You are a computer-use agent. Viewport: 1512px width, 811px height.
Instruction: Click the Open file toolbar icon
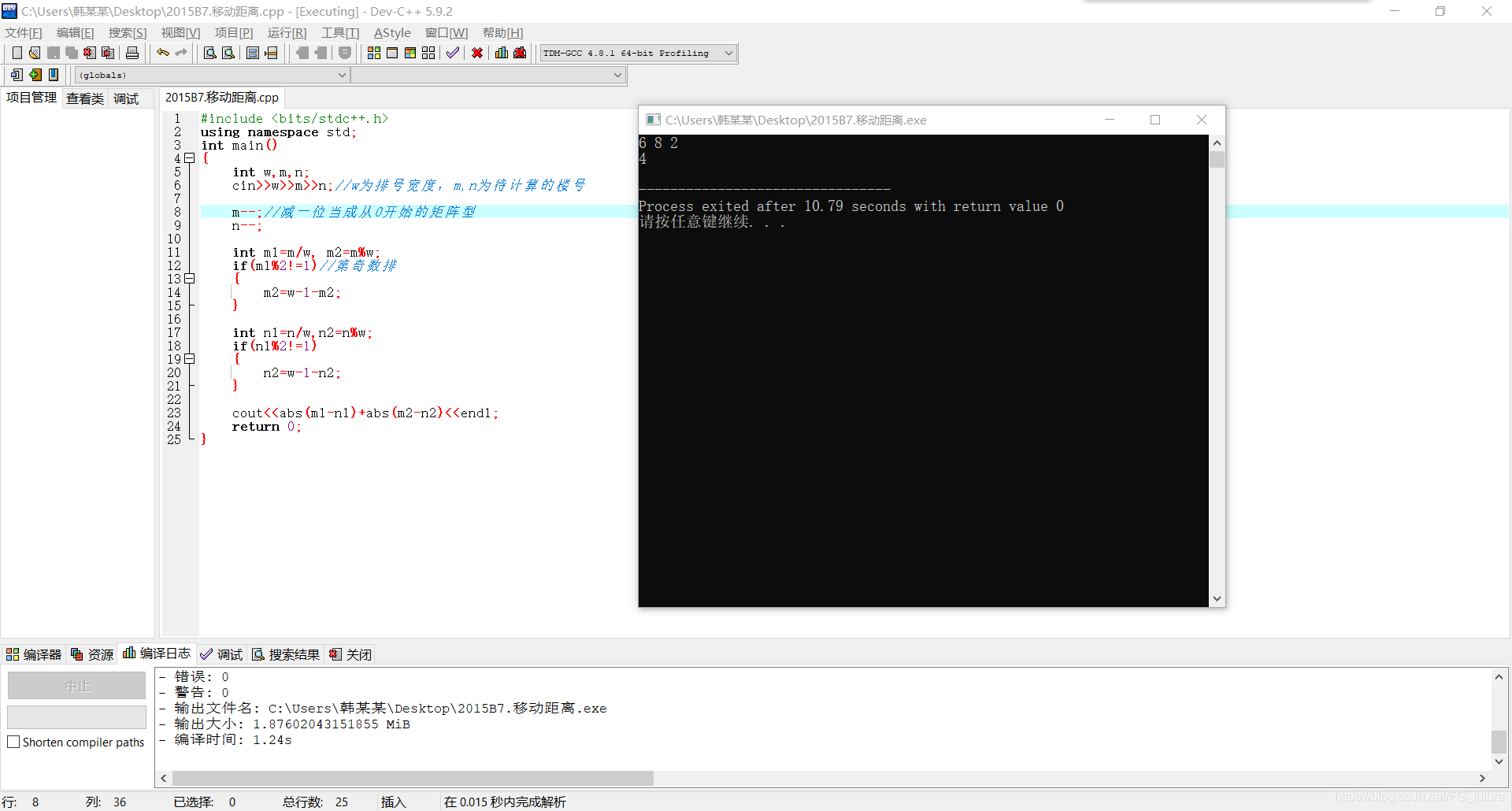35,53
